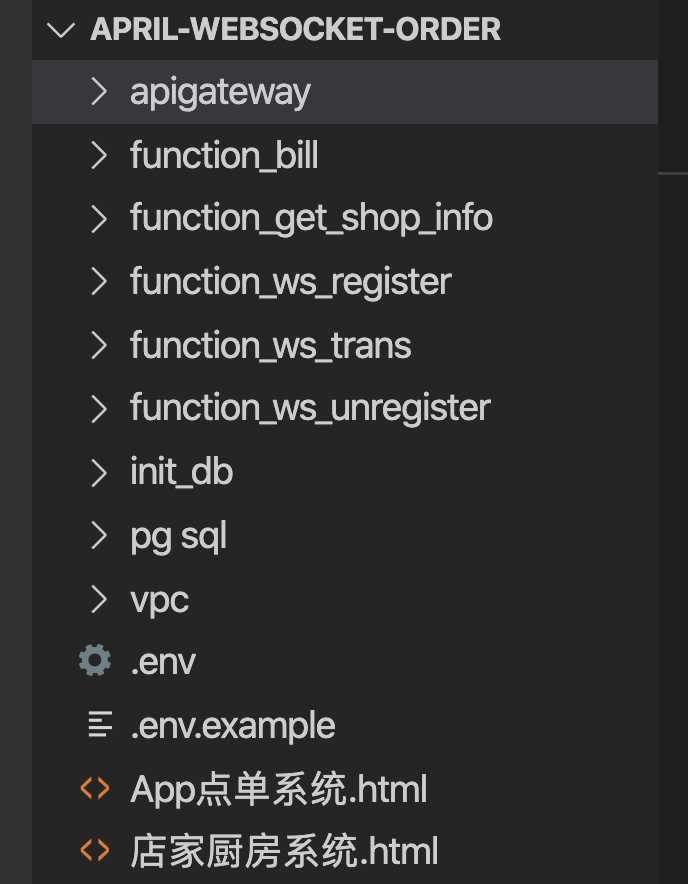Open 店家厨房系统.html file
This screenshot has height=884, width=688.
coord(345,851)
